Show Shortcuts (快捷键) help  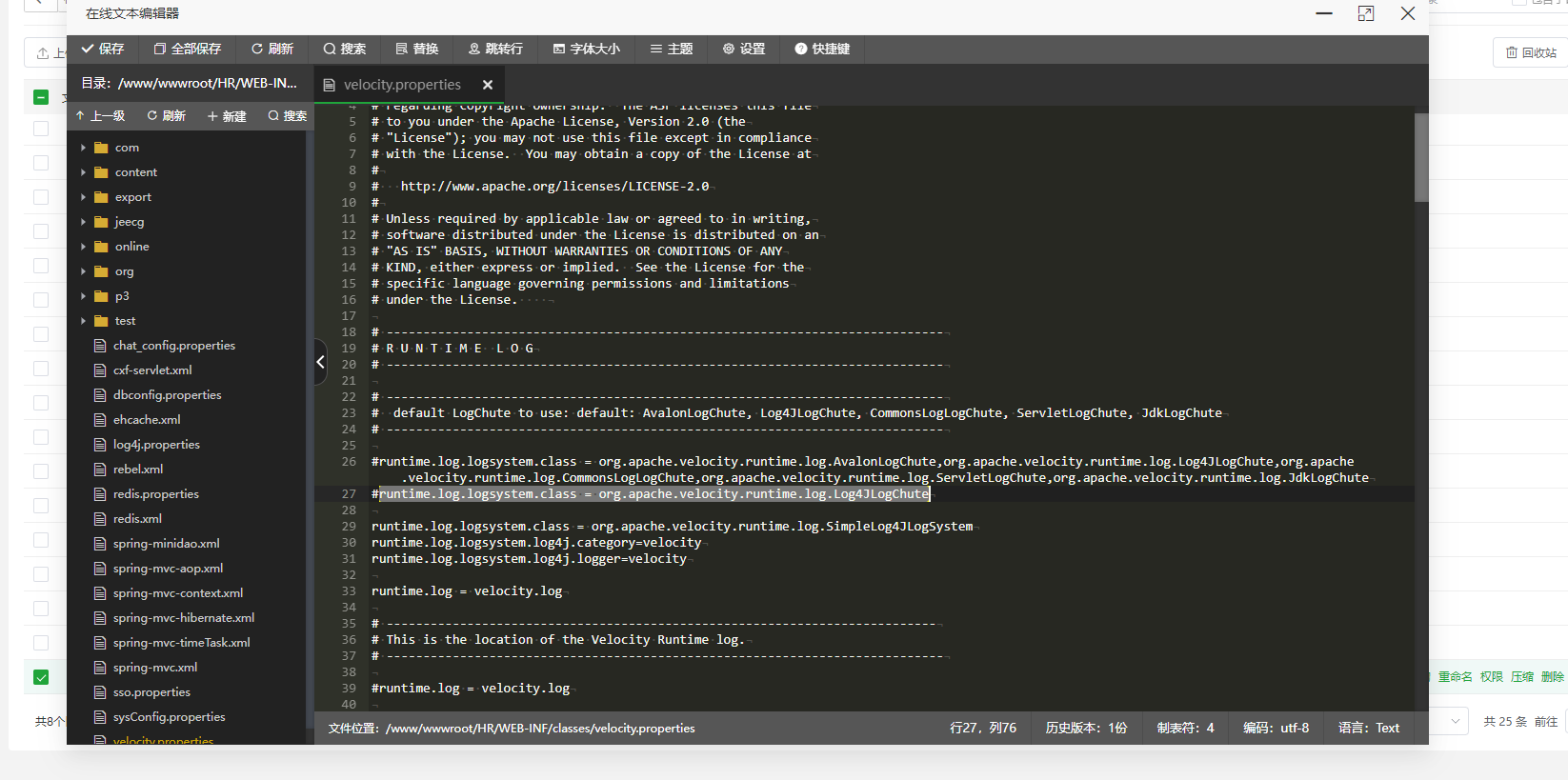tap(822, 49)
